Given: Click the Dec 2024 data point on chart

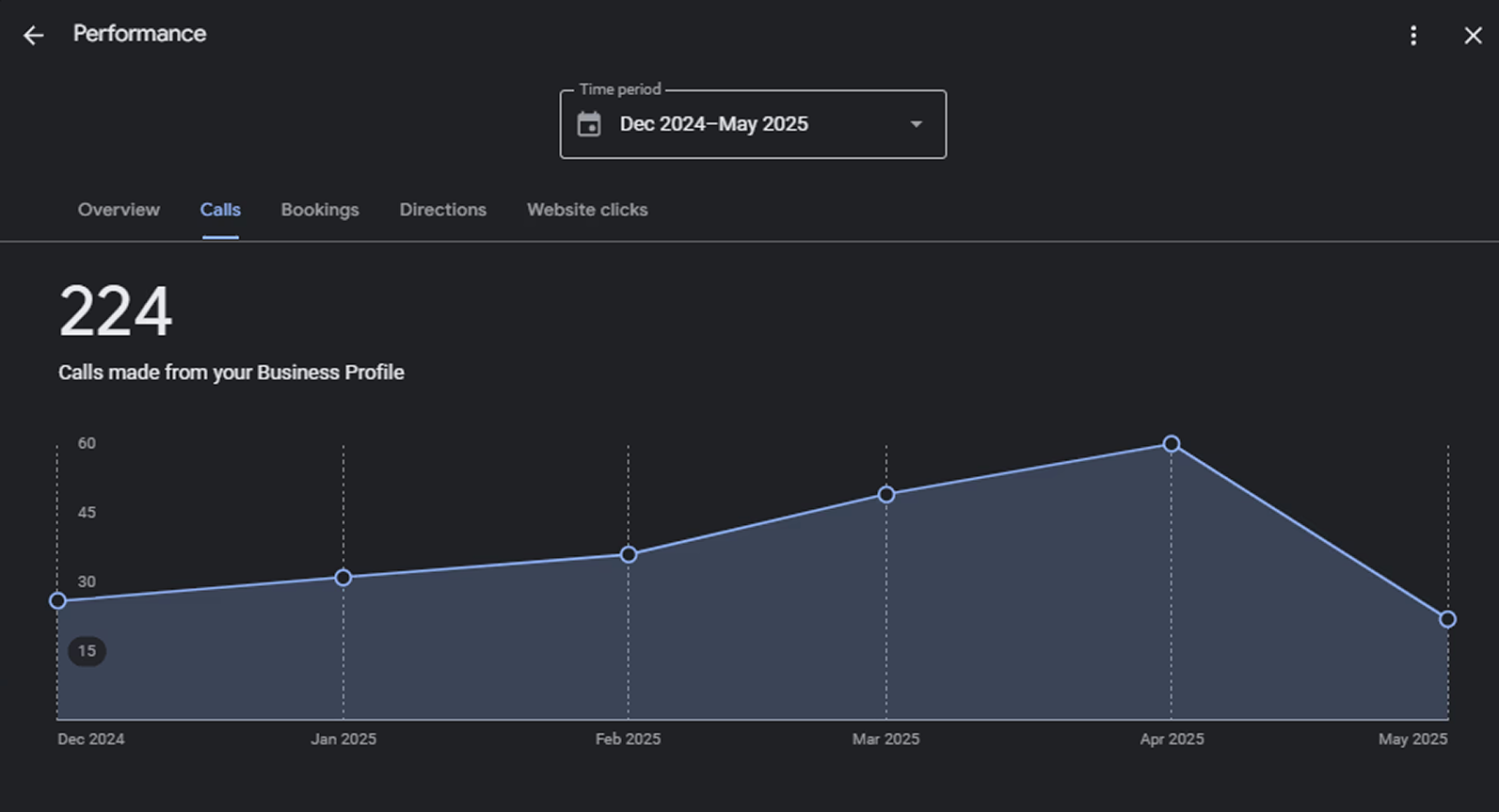Looking at the screenshot, I should click(58, 600).
